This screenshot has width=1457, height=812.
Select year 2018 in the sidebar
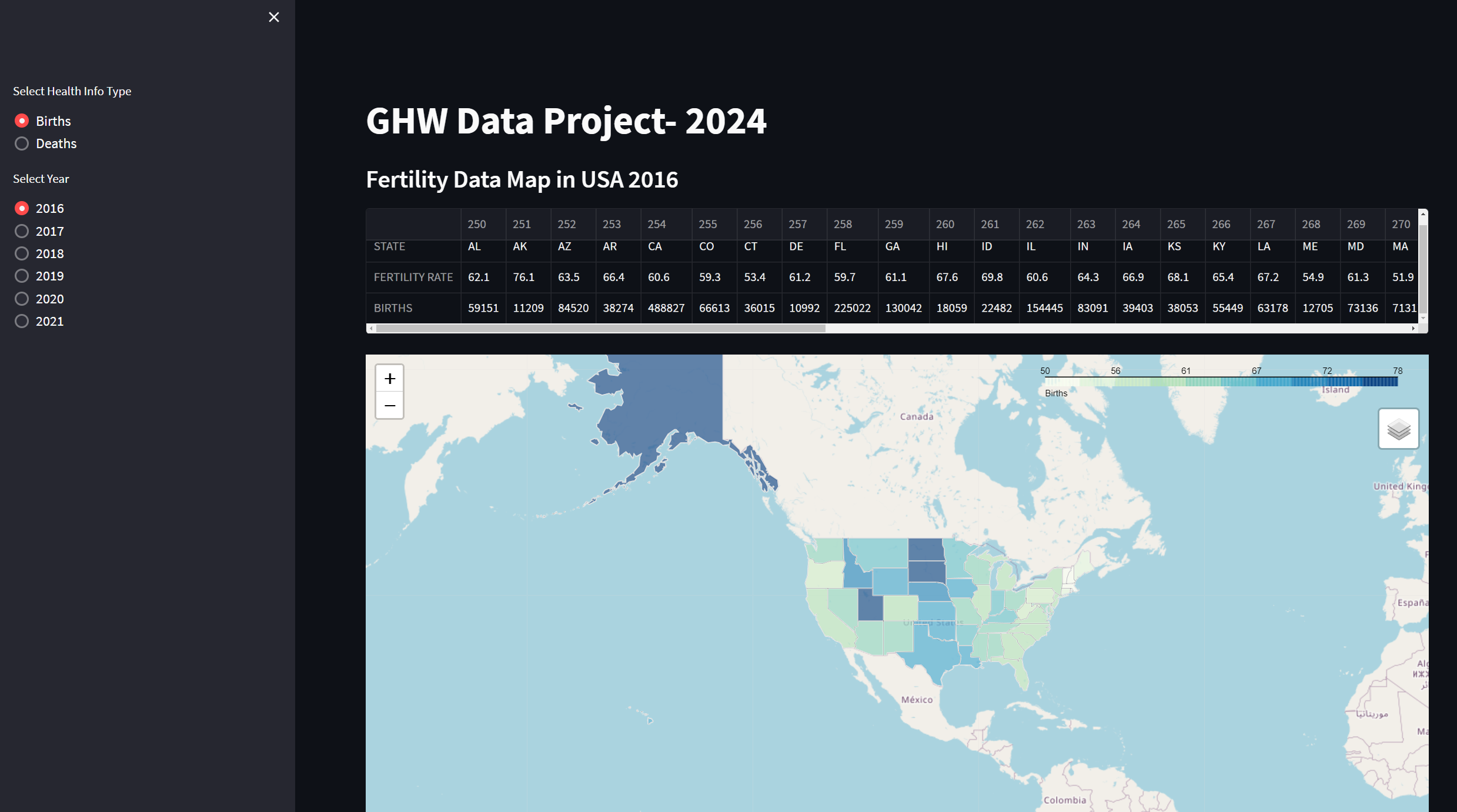pos(22,253)
